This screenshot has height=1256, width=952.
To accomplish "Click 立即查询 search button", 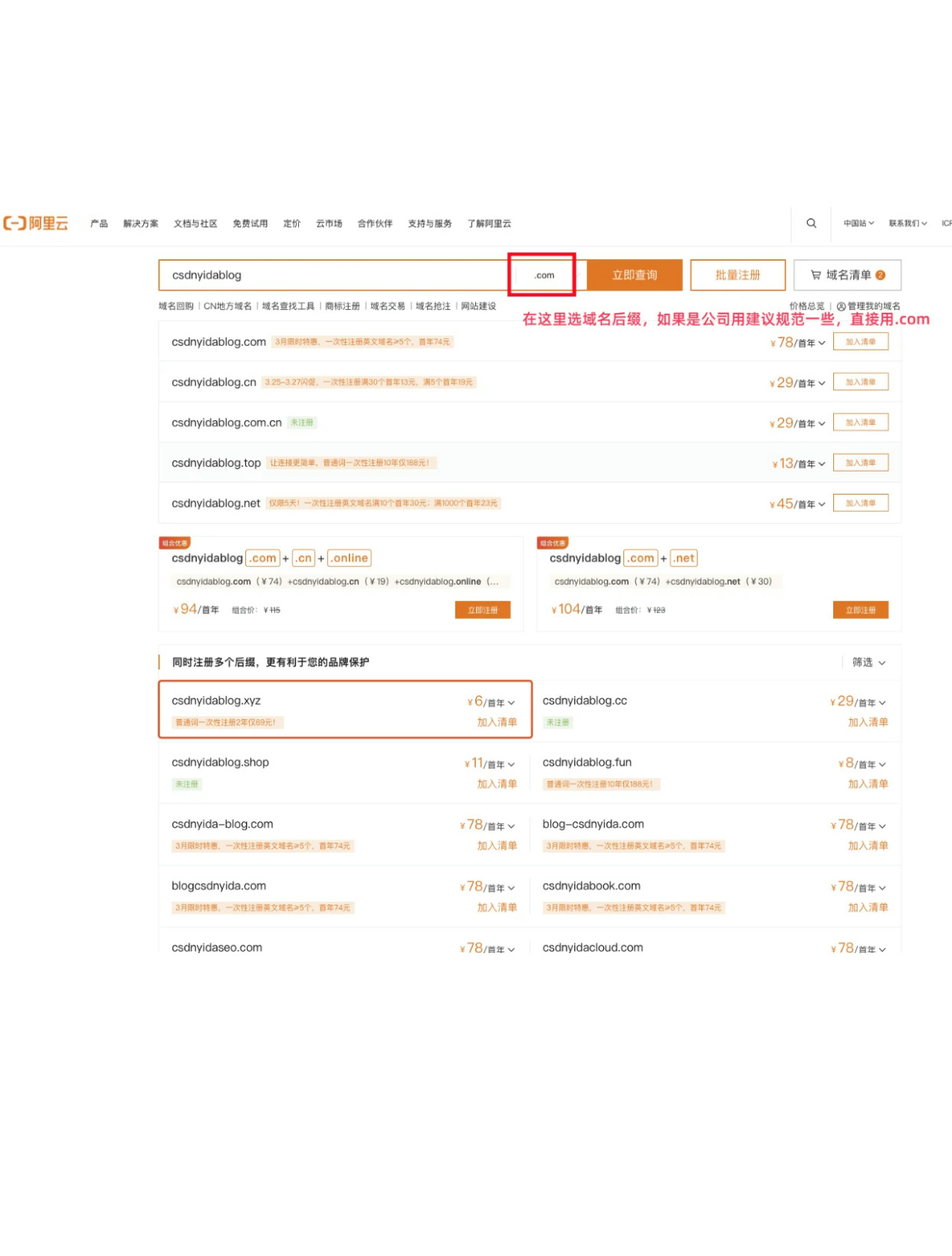I will click(635, 275).
